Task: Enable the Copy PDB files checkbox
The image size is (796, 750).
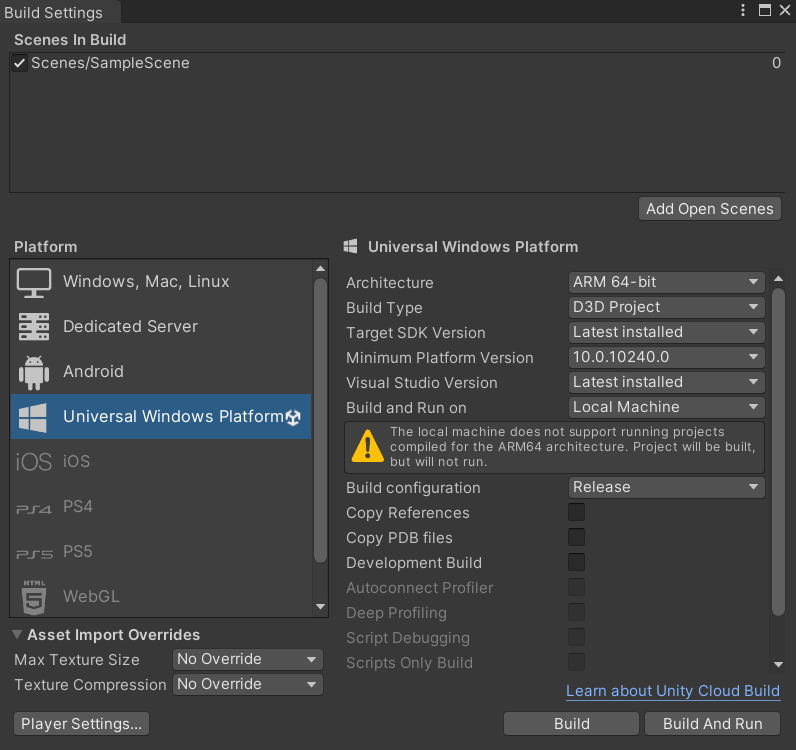Action: 576,537
